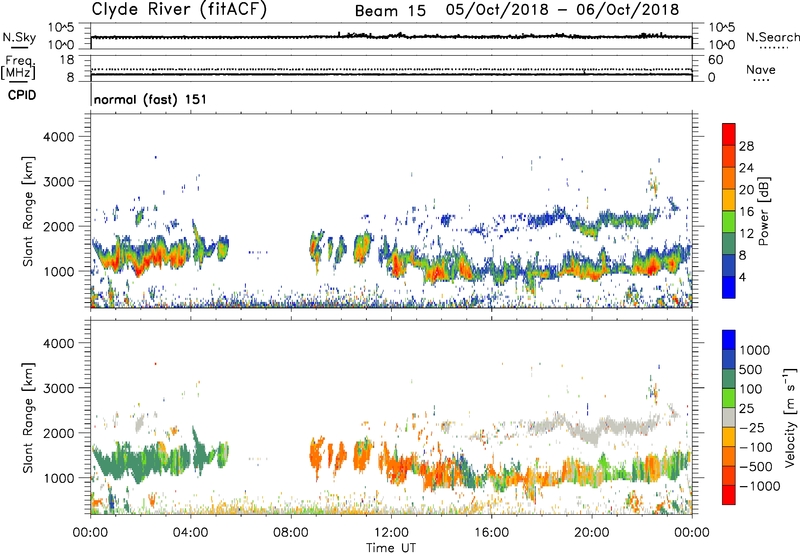Click the '16:00' time tick label
The width and height of the screenshot is (800, 554).
click(x=491, y=533)
